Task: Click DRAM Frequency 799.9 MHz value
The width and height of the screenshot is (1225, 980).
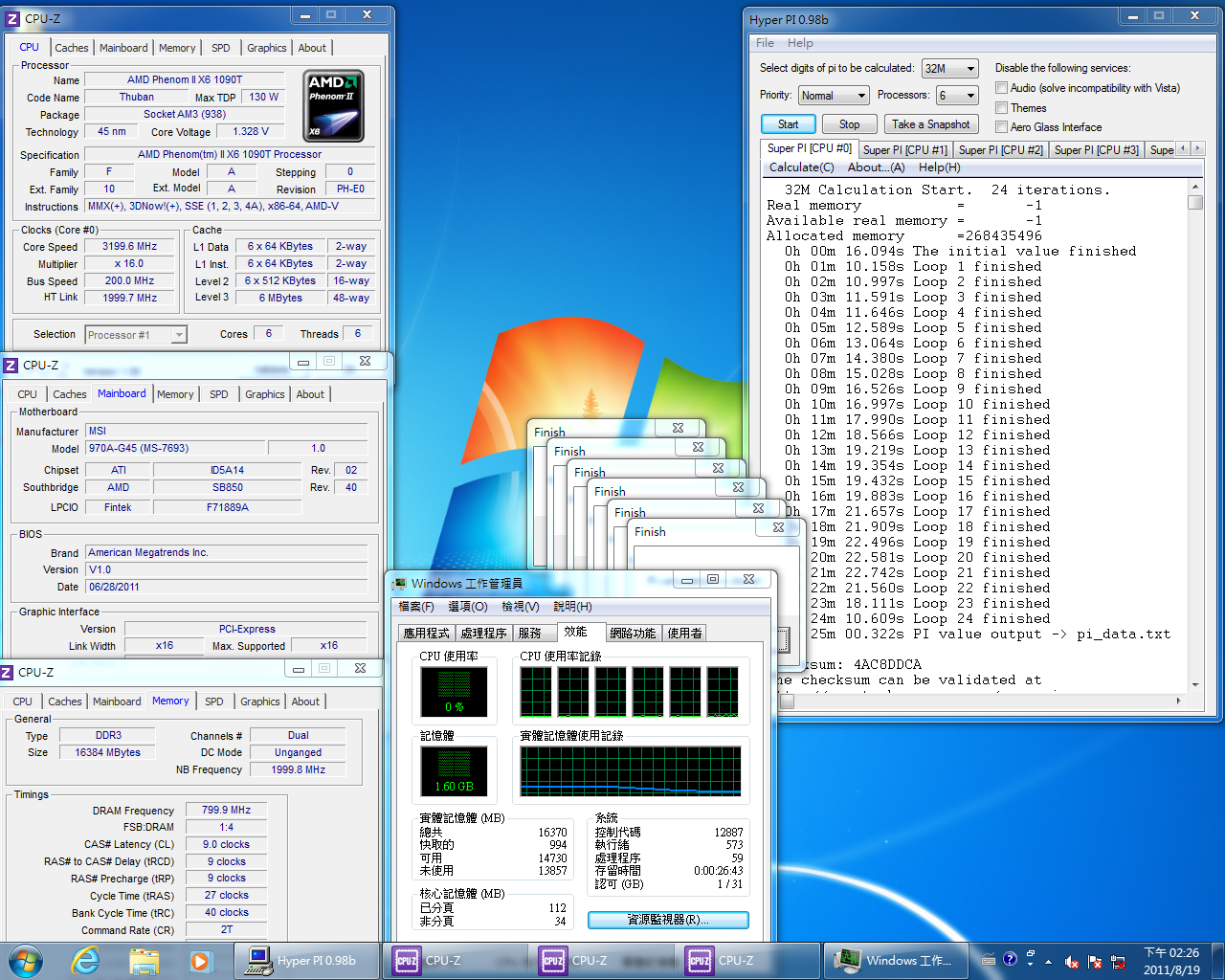Action: (226, 810)
